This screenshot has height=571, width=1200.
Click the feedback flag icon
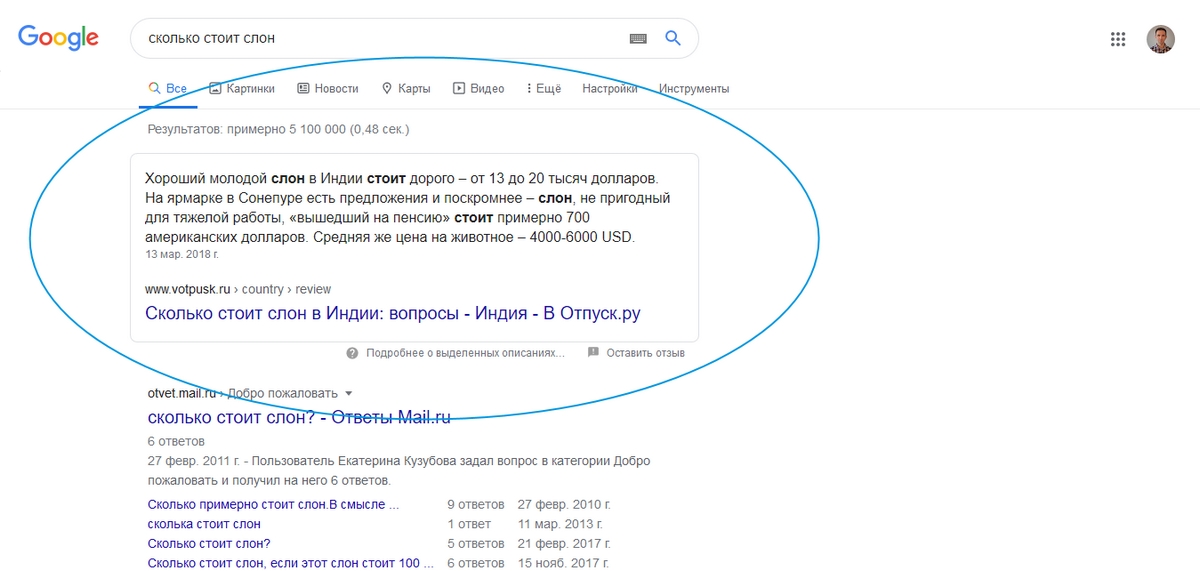[593, 353]
